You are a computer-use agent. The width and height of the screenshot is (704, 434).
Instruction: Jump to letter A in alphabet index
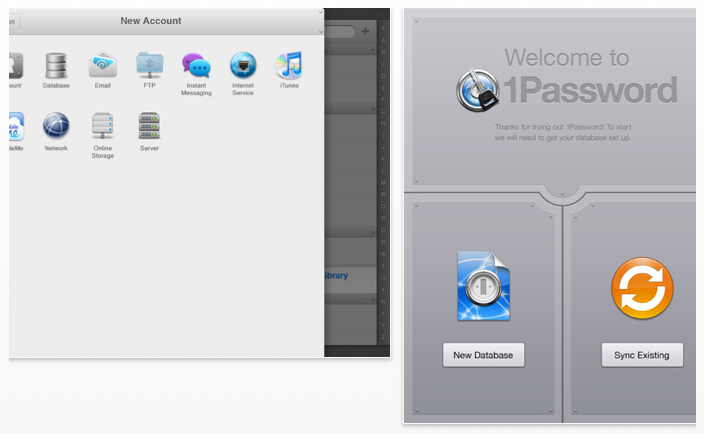383,40
